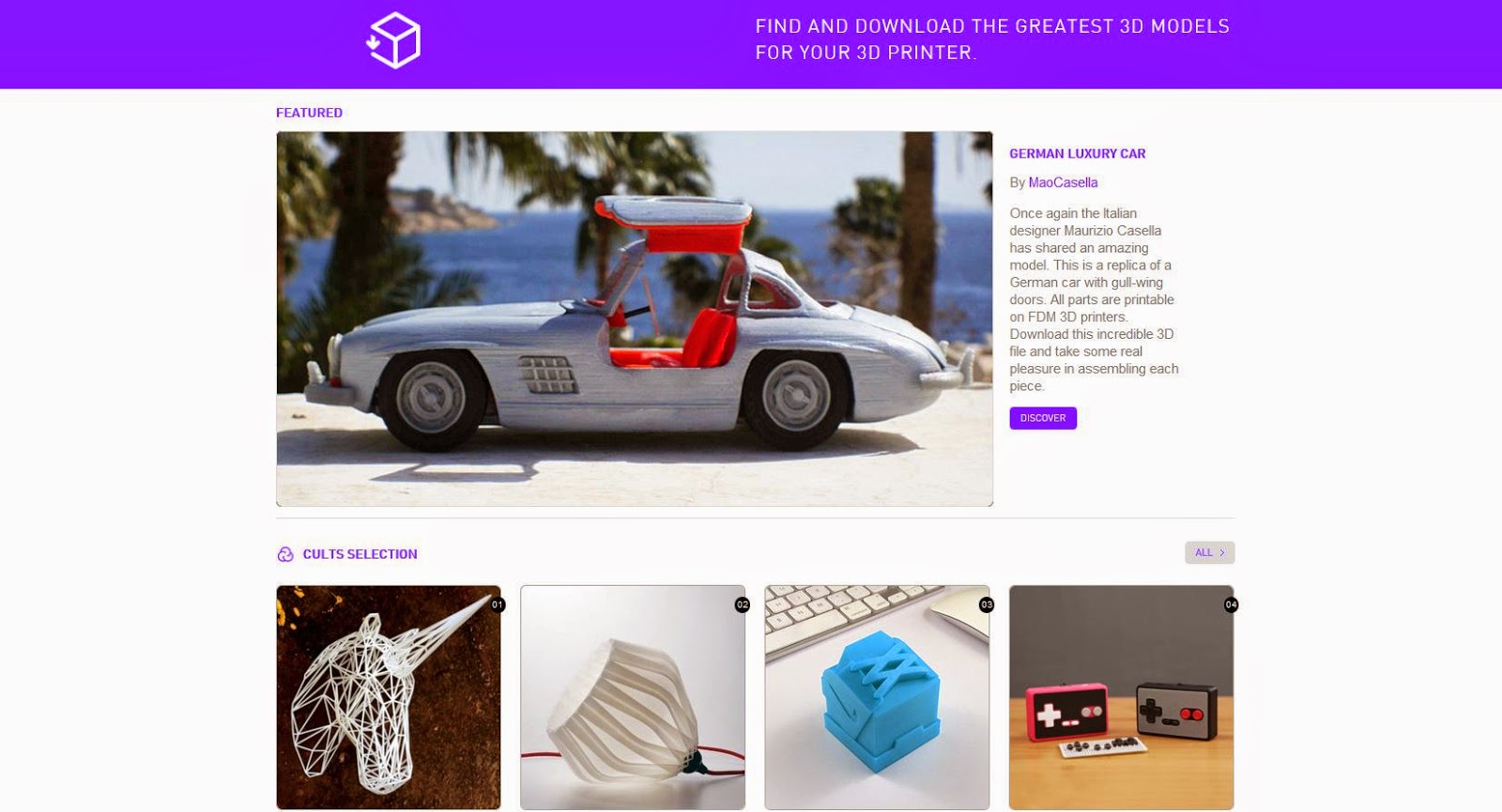
Task: Open the wireframe unicorn head model
Action: pyautogui.click(x=389, y=697)
